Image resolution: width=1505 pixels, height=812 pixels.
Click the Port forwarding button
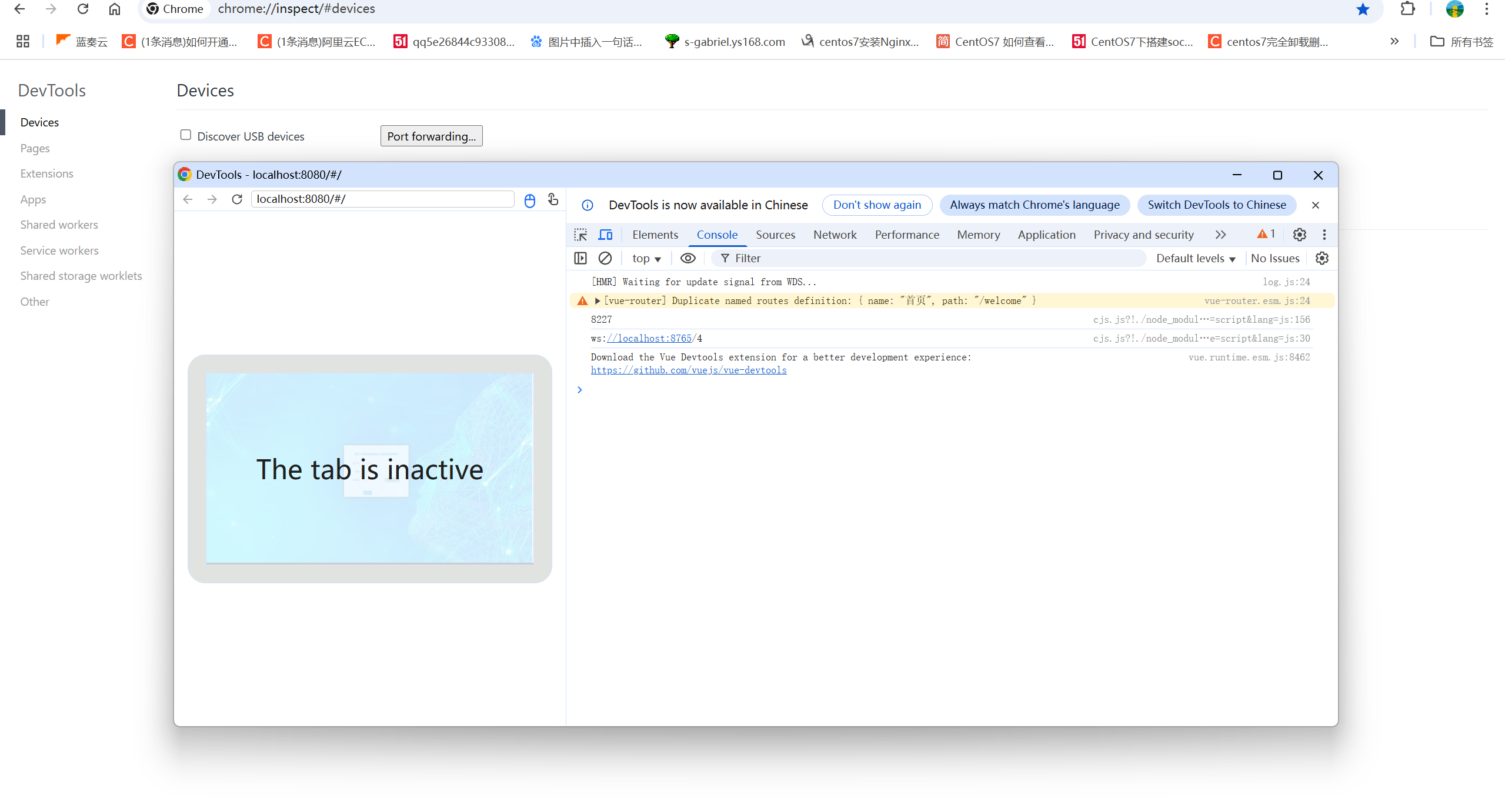tap(431, 136)
